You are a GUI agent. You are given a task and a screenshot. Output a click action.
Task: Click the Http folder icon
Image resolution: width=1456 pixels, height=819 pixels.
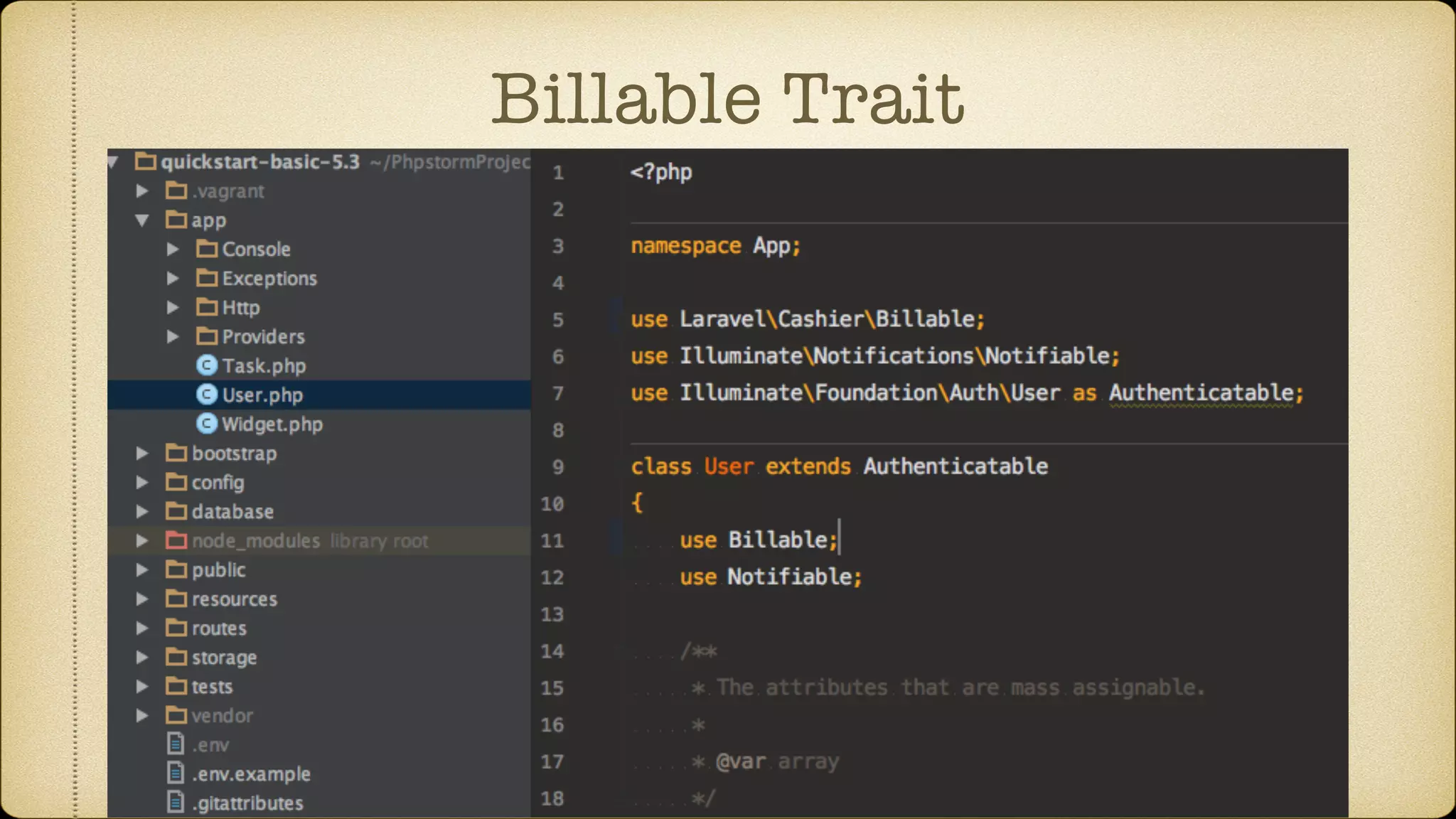[207, 307]
